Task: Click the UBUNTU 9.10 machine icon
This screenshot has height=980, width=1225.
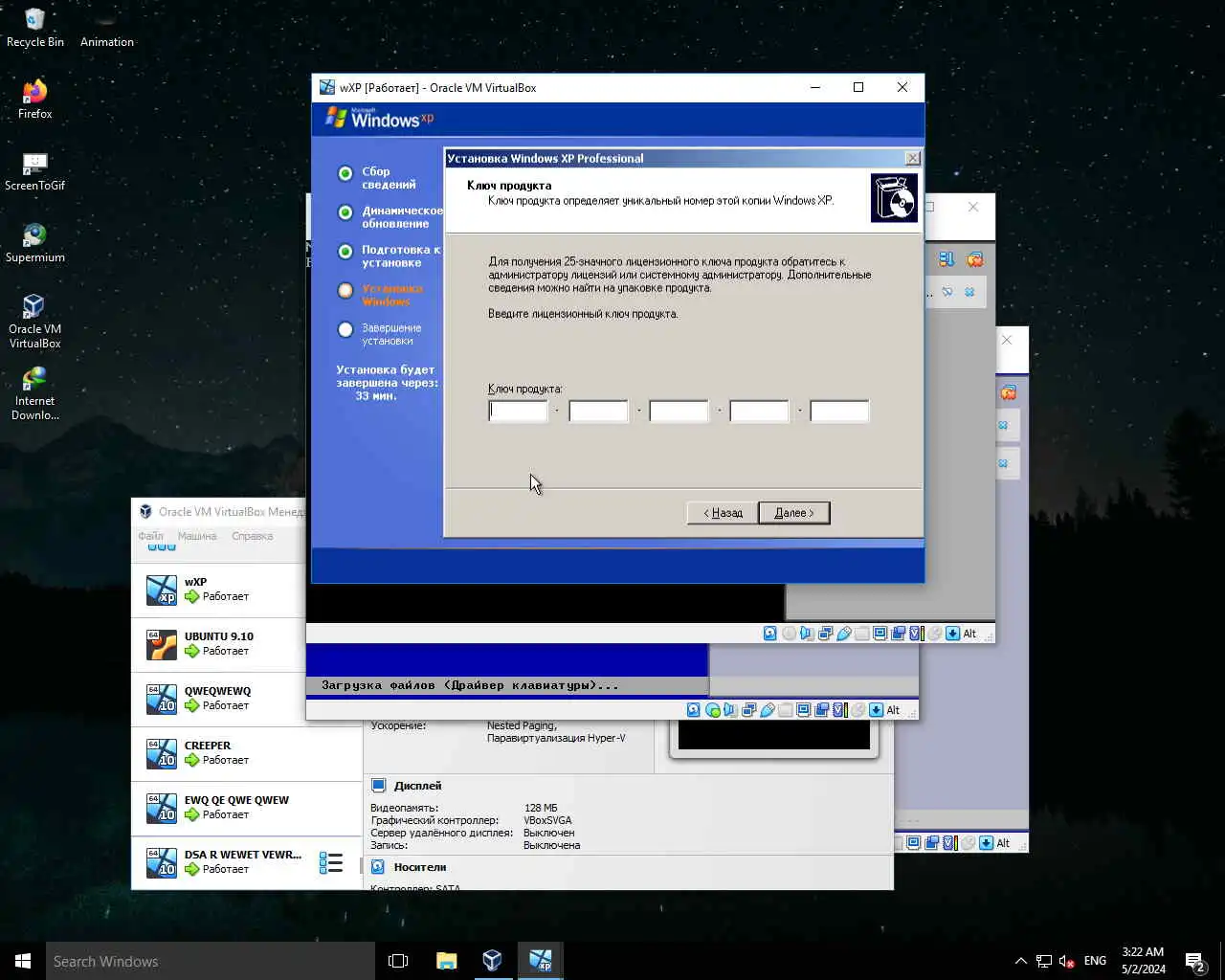Action: pos(161,644)
